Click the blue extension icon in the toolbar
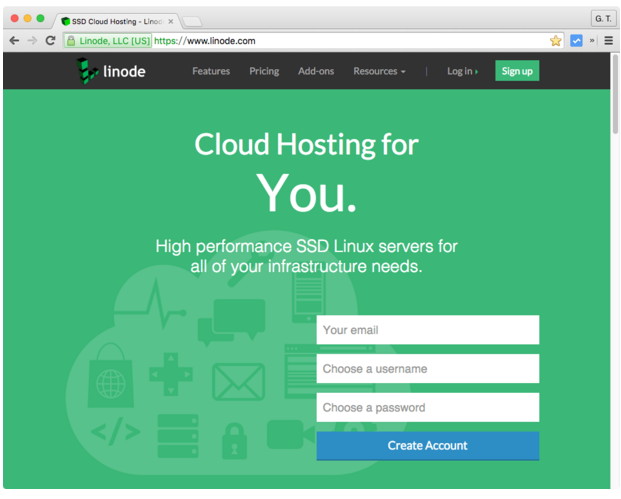The width and height of the screenshot is (621, 499). [576, 41]
